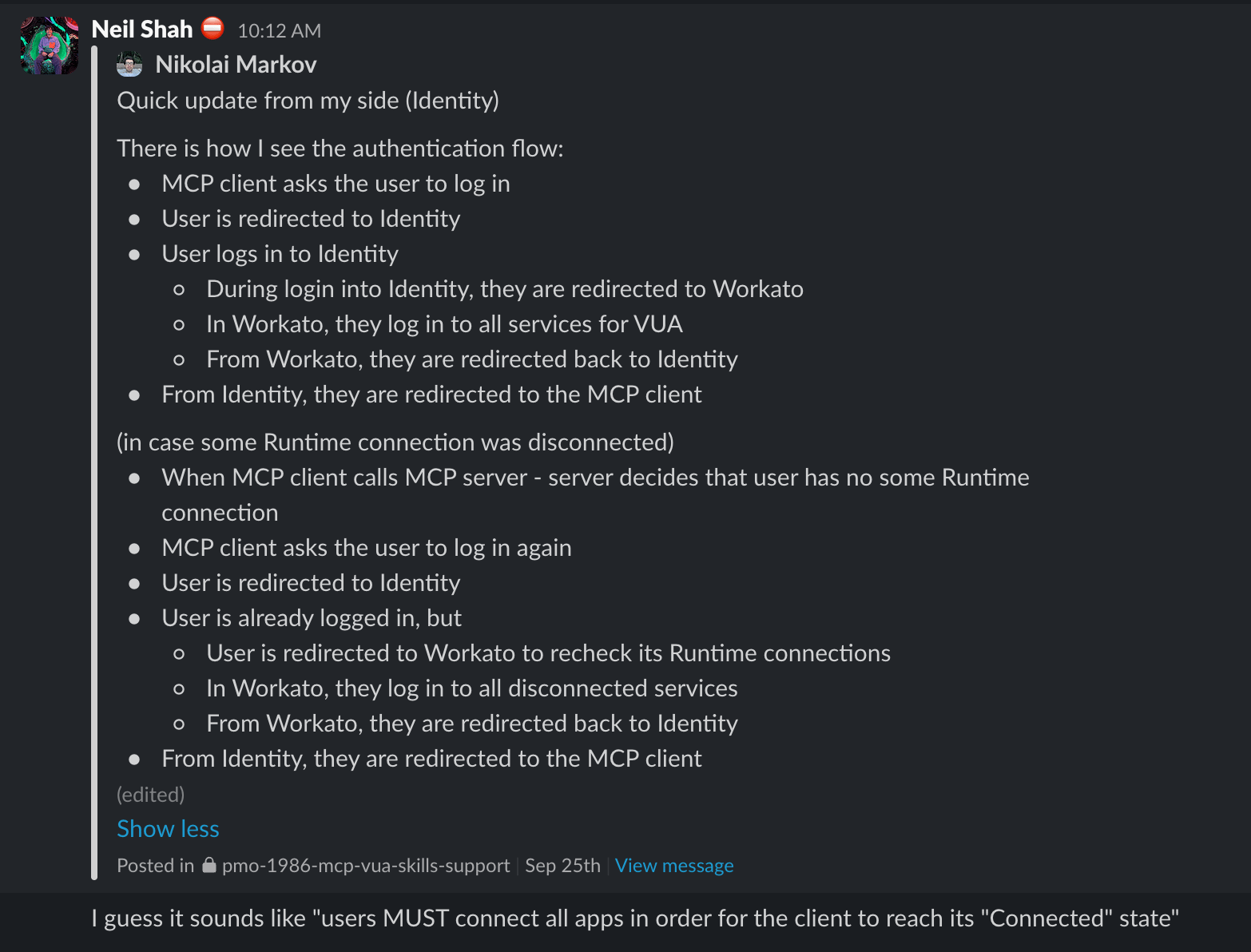
Task: Click the sub-bullet "In Workato, they log in to all services for VUA"
Action: 444,324
